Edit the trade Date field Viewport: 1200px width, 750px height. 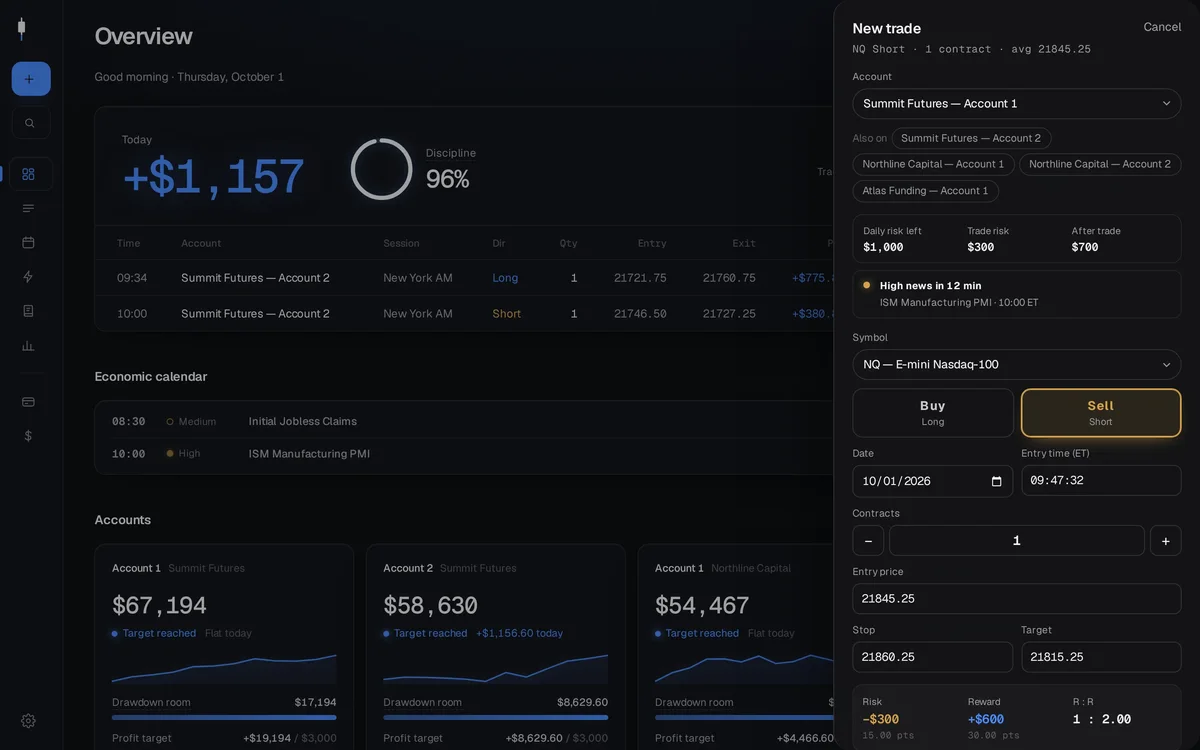[x=932, y=481]
